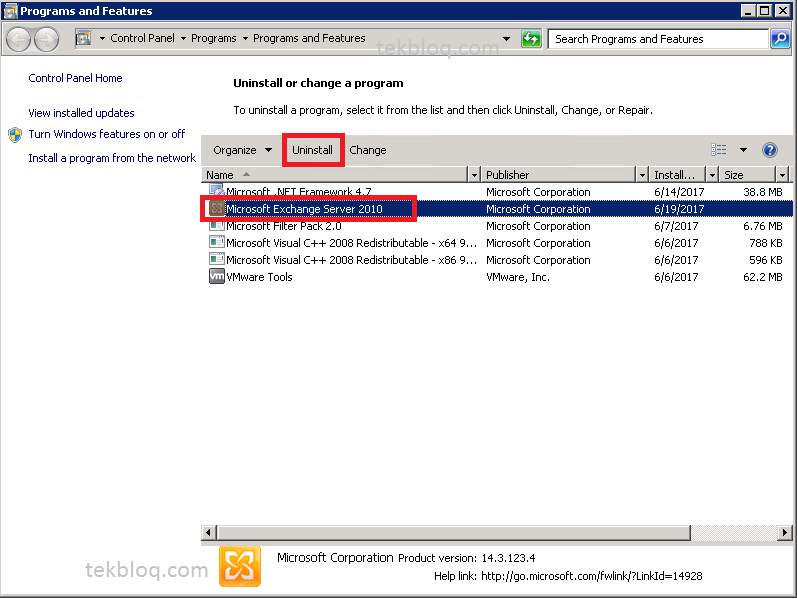The image size is (797, 599).
Task: Click the Control Panel breadcrumb
Action: click(142, 38)
